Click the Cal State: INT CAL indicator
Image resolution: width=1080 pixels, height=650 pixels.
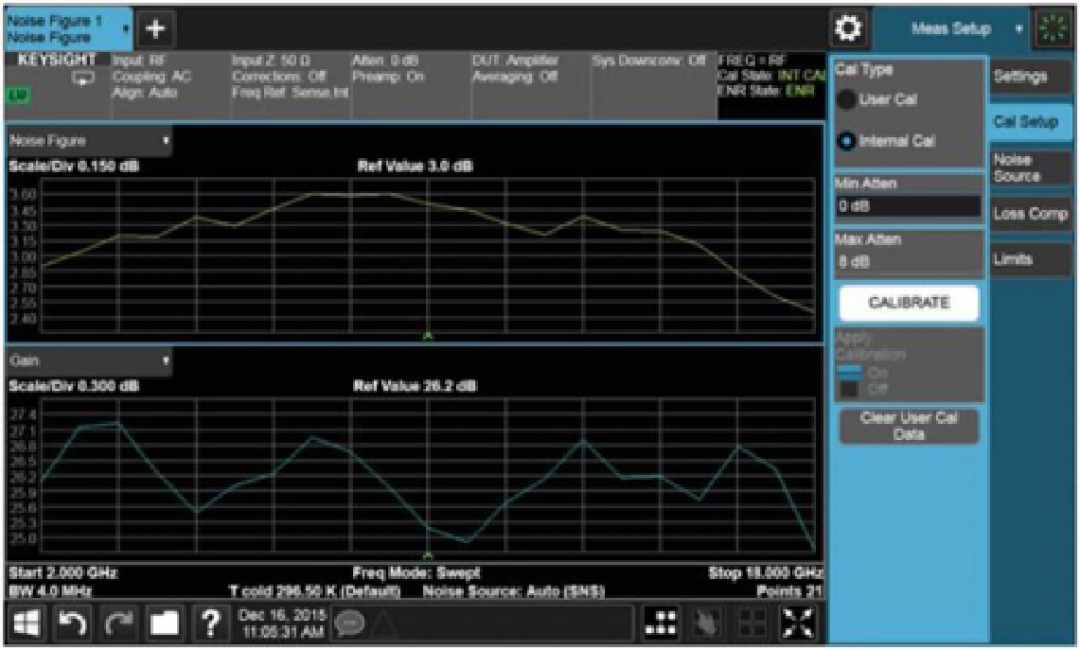pos(771,76)
